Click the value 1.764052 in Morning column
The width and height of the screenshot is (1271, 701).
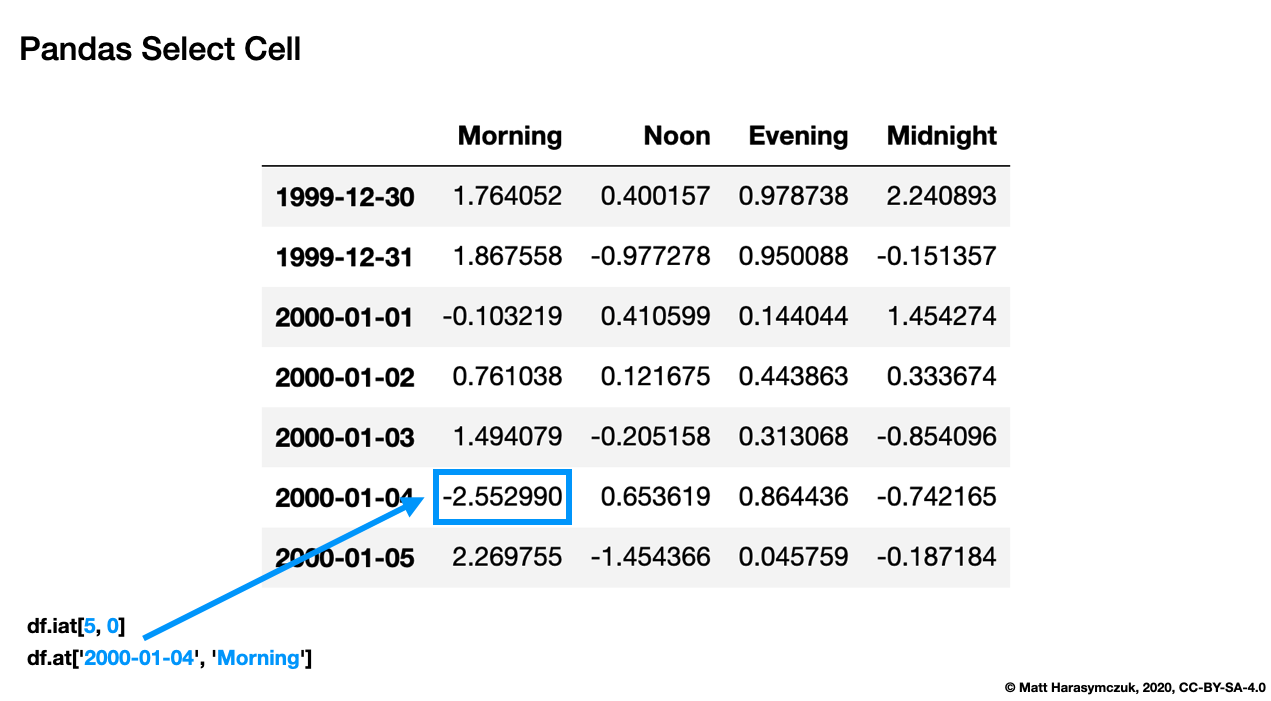[509, 196]
